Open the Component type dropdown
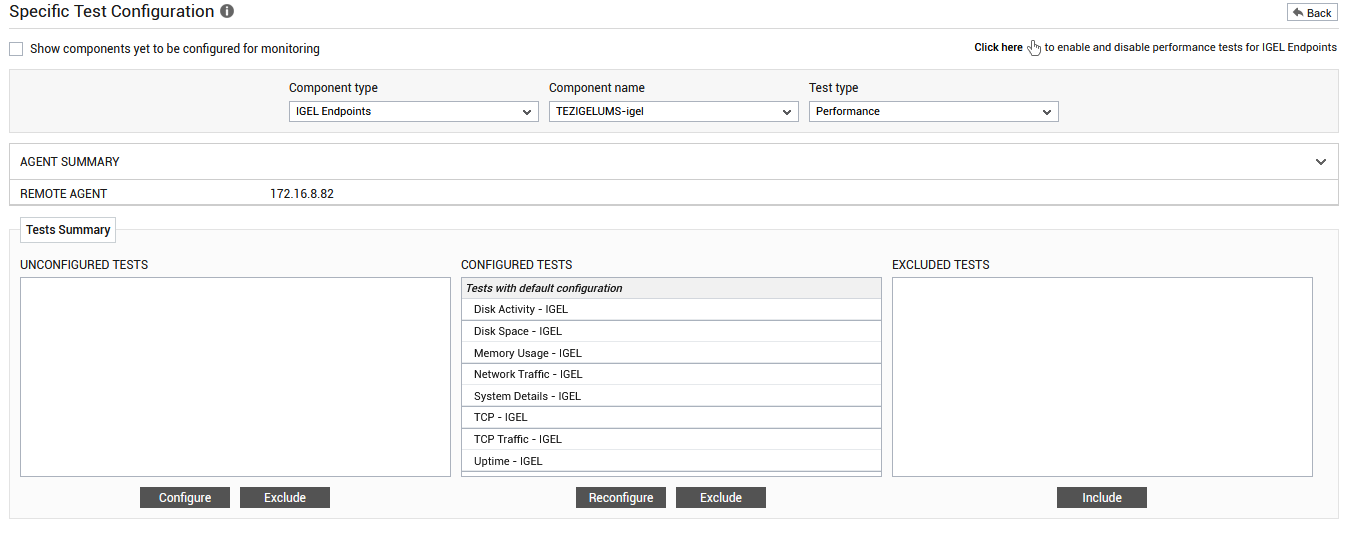The width and height of the screenshot is (1346, 535). tap(414, 112)
